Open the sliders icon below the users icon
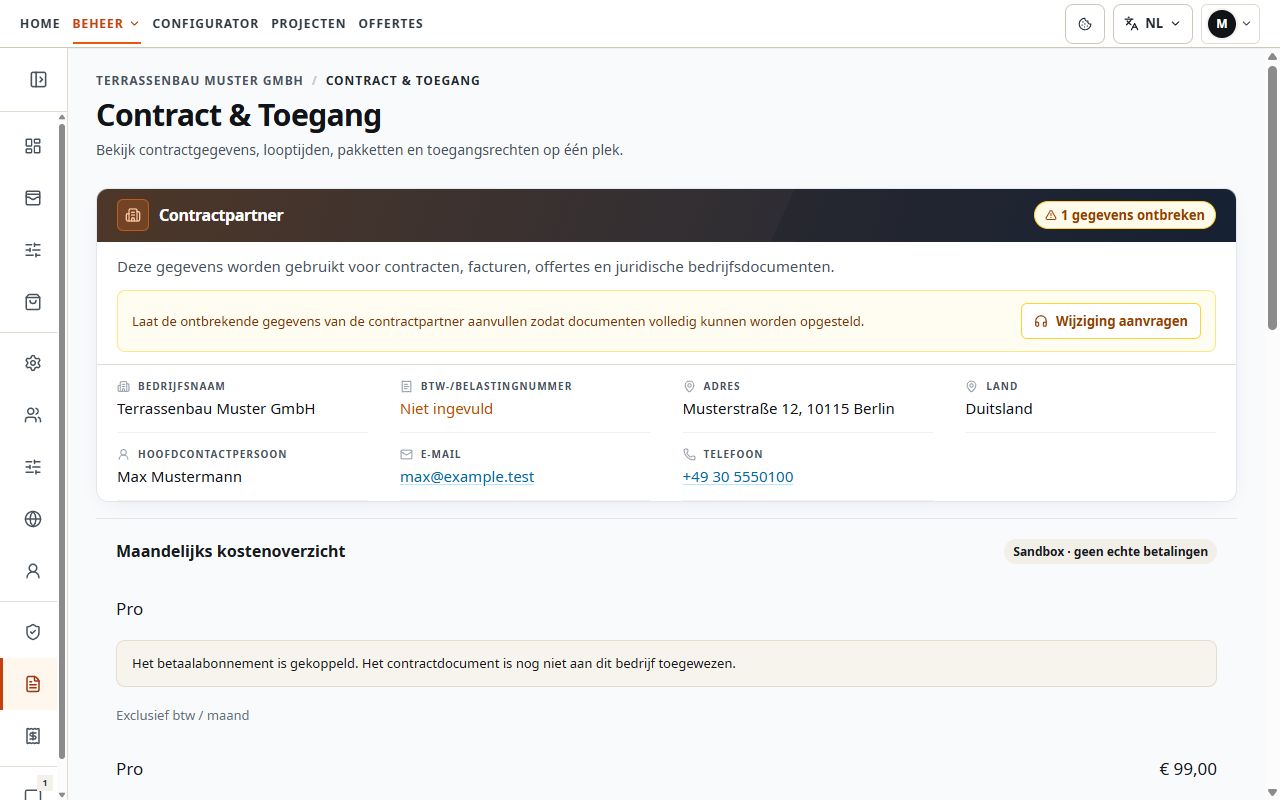This screenshot has height=800, width=1280. [33, 467]
